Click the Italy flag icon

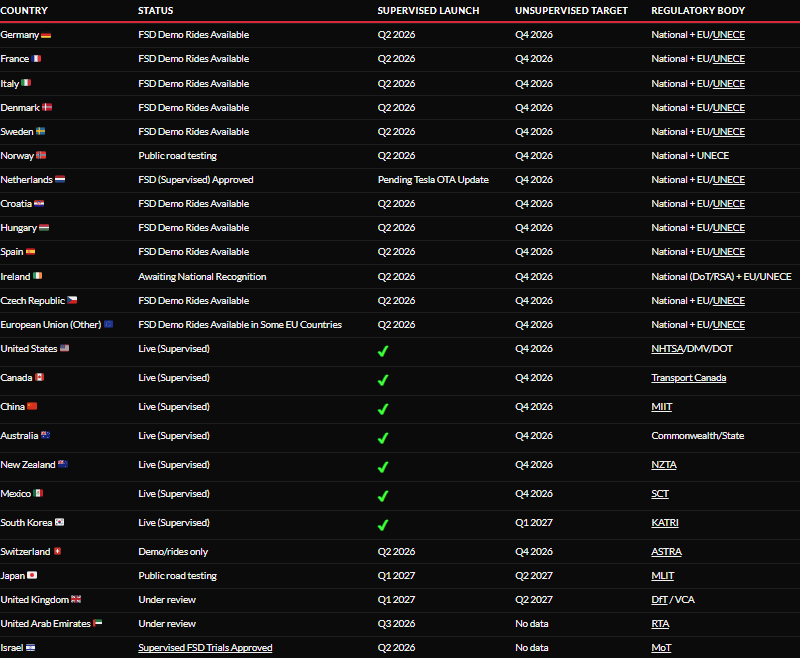26,83
